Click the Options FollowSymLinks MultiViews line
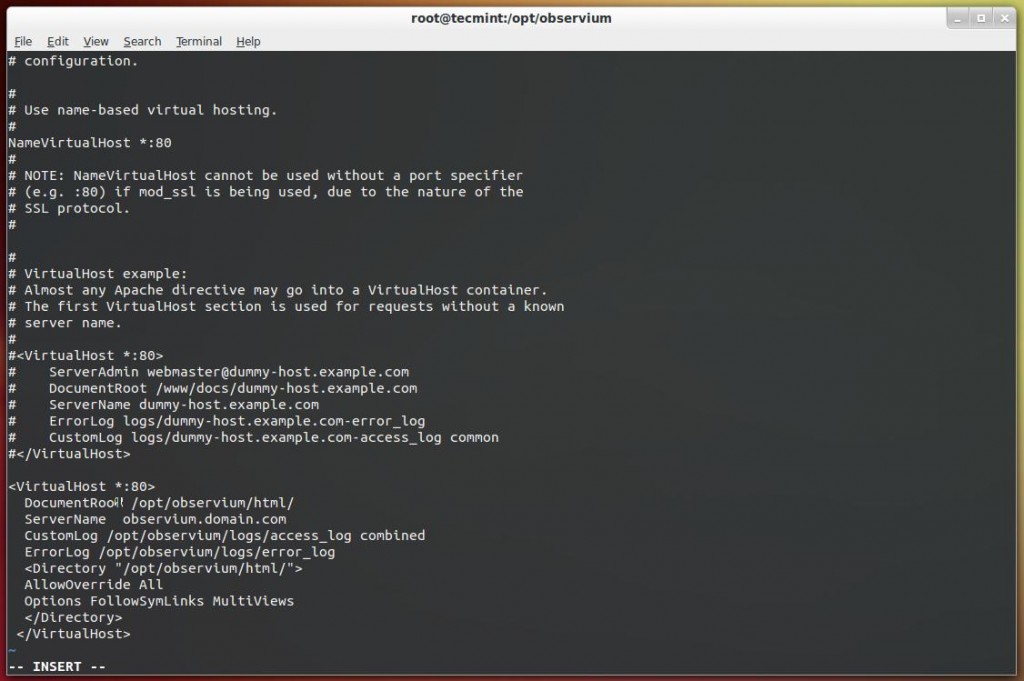 tap(148, 601)
